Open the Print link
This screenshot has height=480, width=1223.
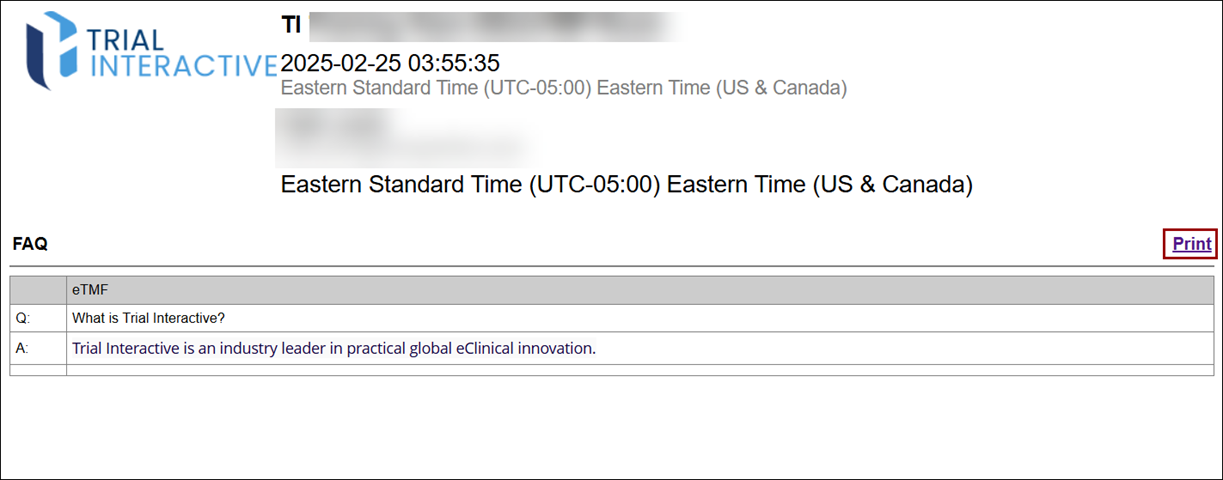(1191, 244)
